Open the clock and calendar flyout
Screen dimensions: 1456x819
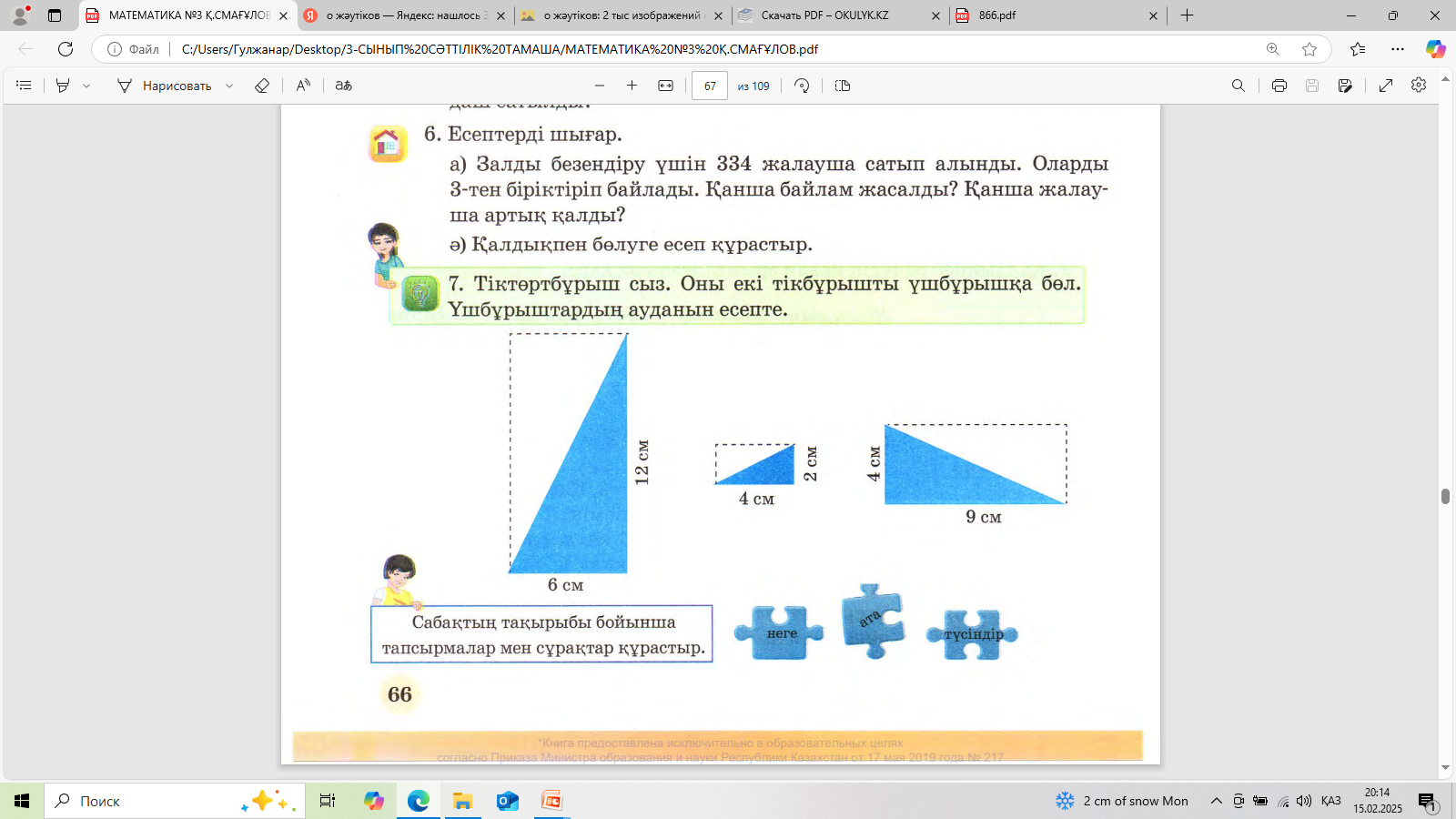1378,801
